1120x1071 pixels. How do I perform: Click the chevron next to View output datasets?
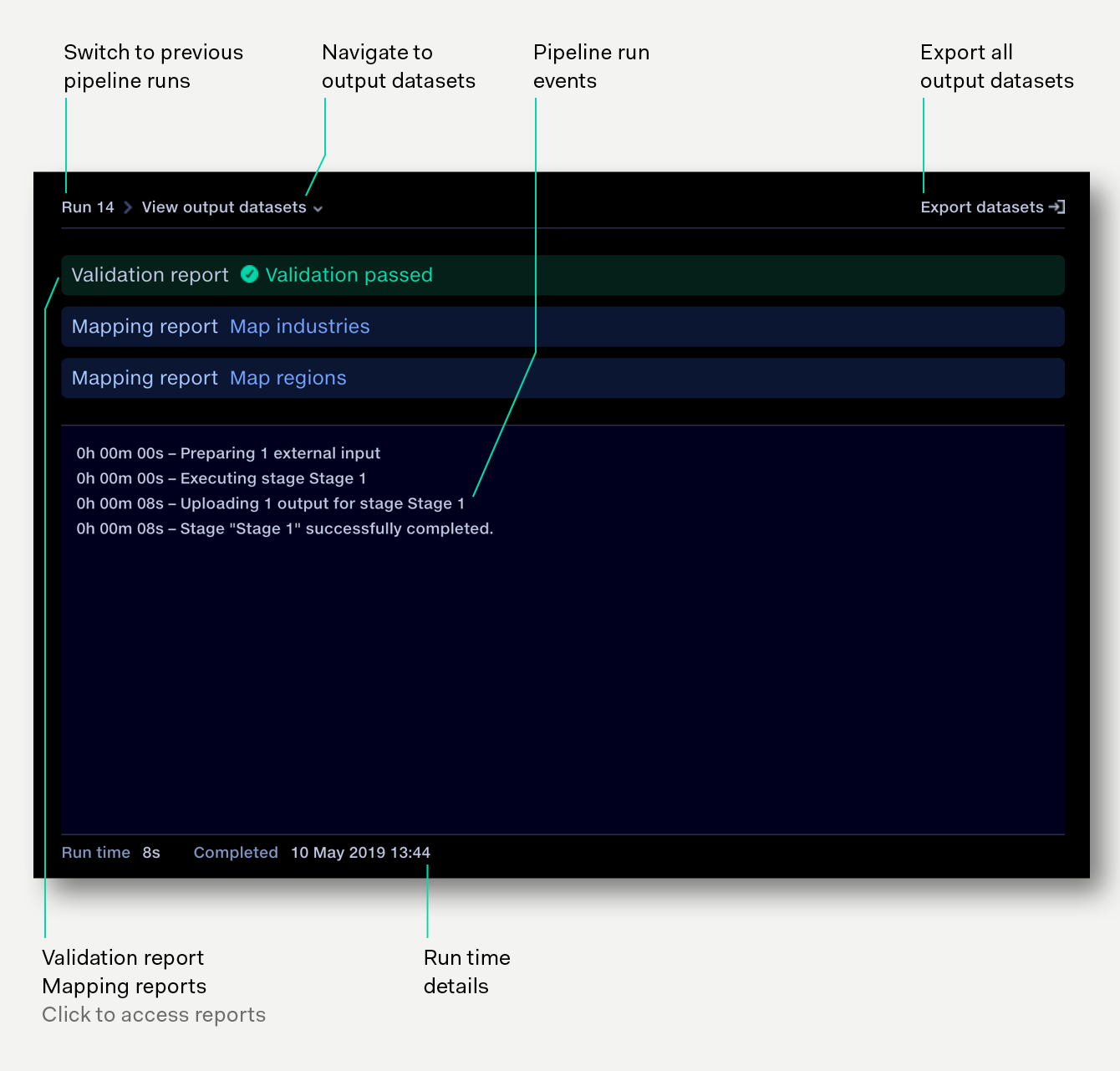click(x=318, y=208)
